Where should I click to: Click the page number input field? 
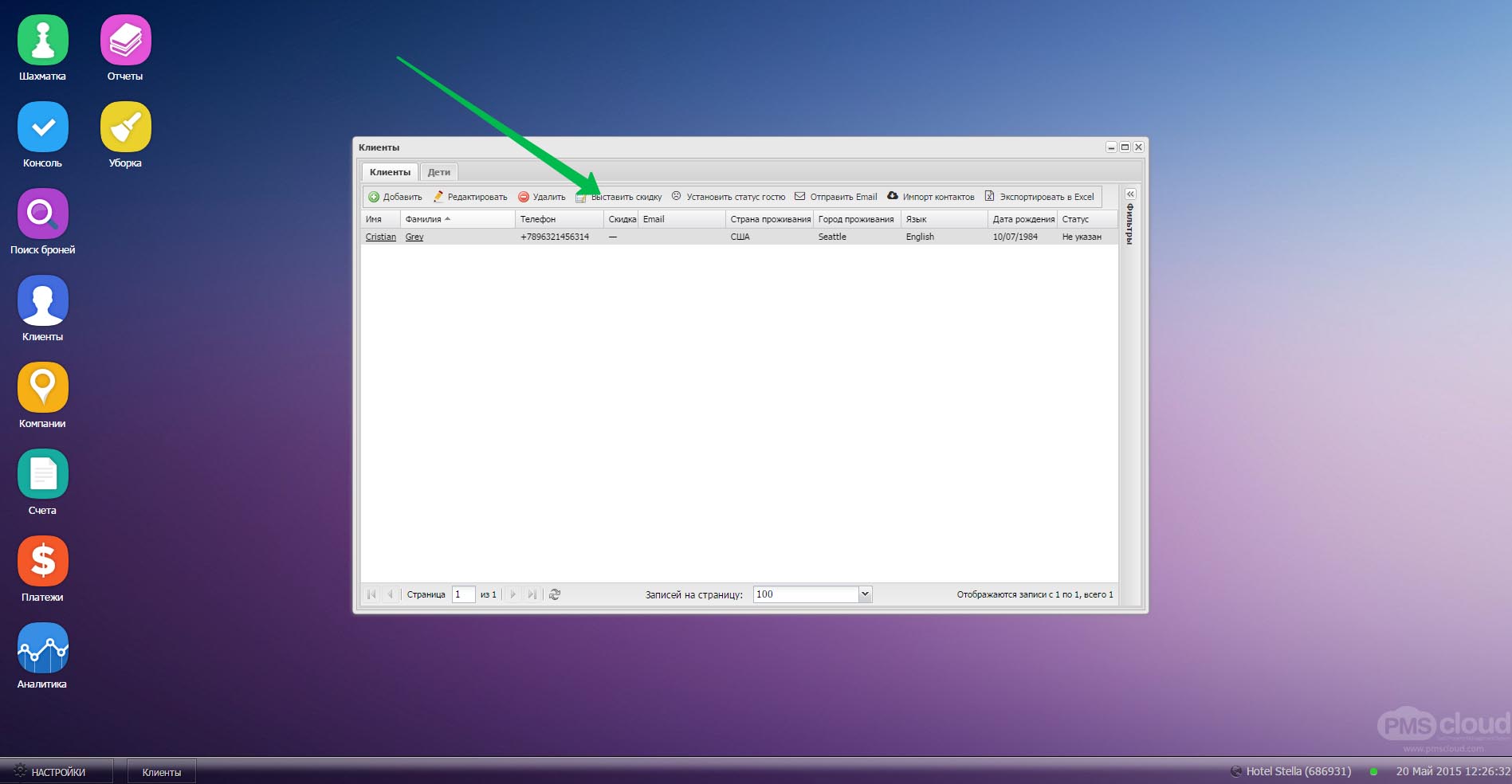tap(462, 594)
